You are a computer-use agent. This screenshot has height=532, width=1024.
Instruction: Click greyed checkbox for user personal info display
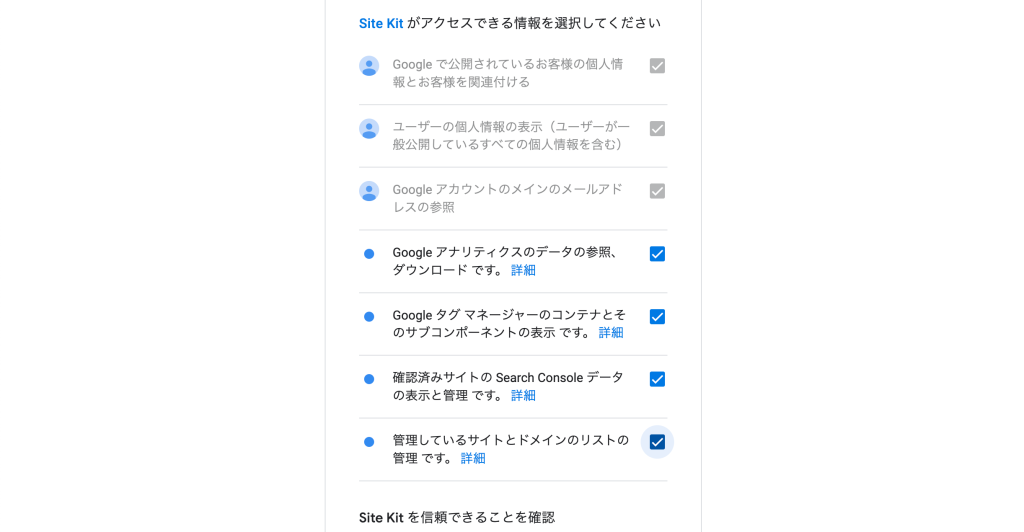point(657,129)
